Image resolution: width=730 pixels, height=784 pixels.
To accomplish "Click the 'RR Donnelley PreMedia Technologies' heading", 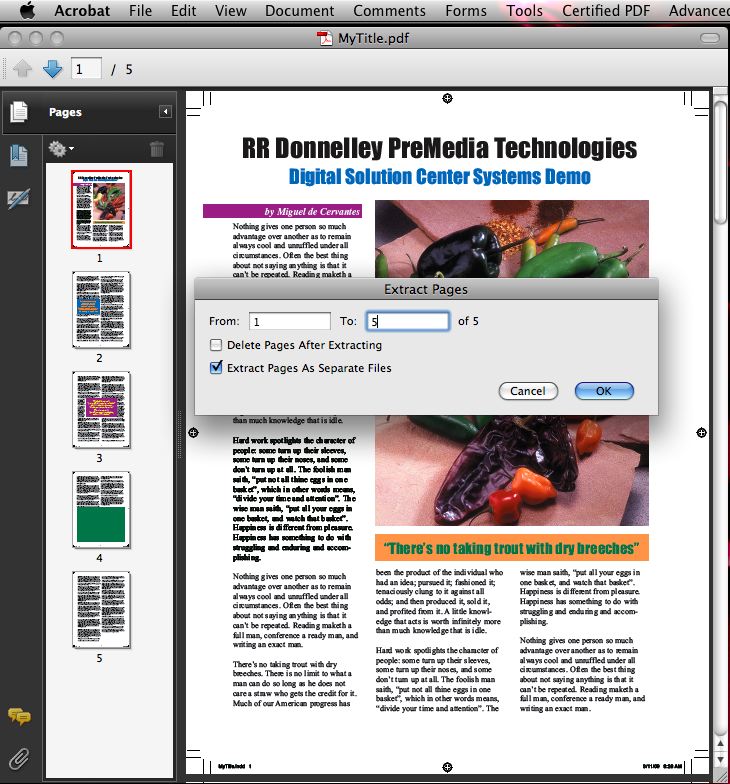I will pos(440,148).
